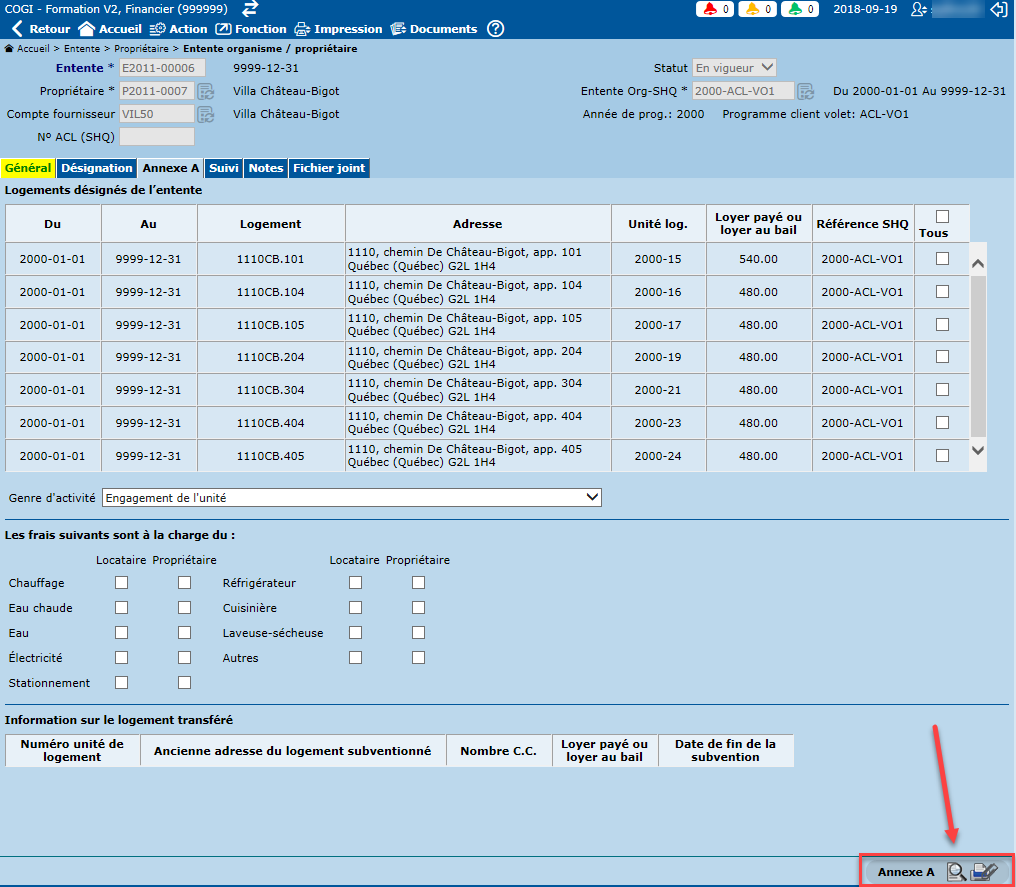Screen dimensions: 1016x887
Task: Enable Réfrigérateur Propriétaire checkbox
Action: (x=418, y=582)
